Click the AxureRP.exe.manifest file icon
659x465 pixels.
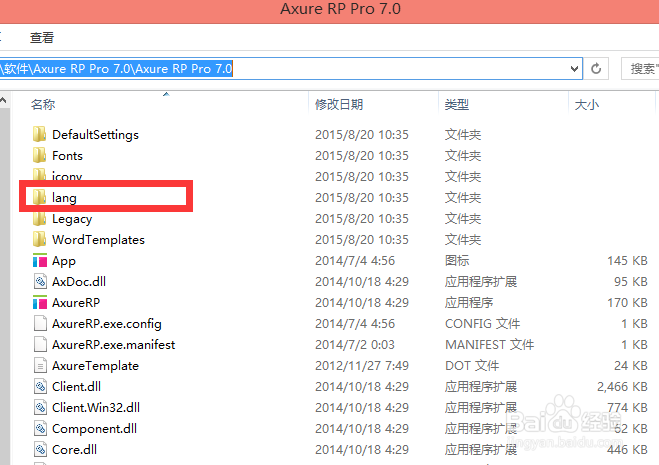(40, 344)
